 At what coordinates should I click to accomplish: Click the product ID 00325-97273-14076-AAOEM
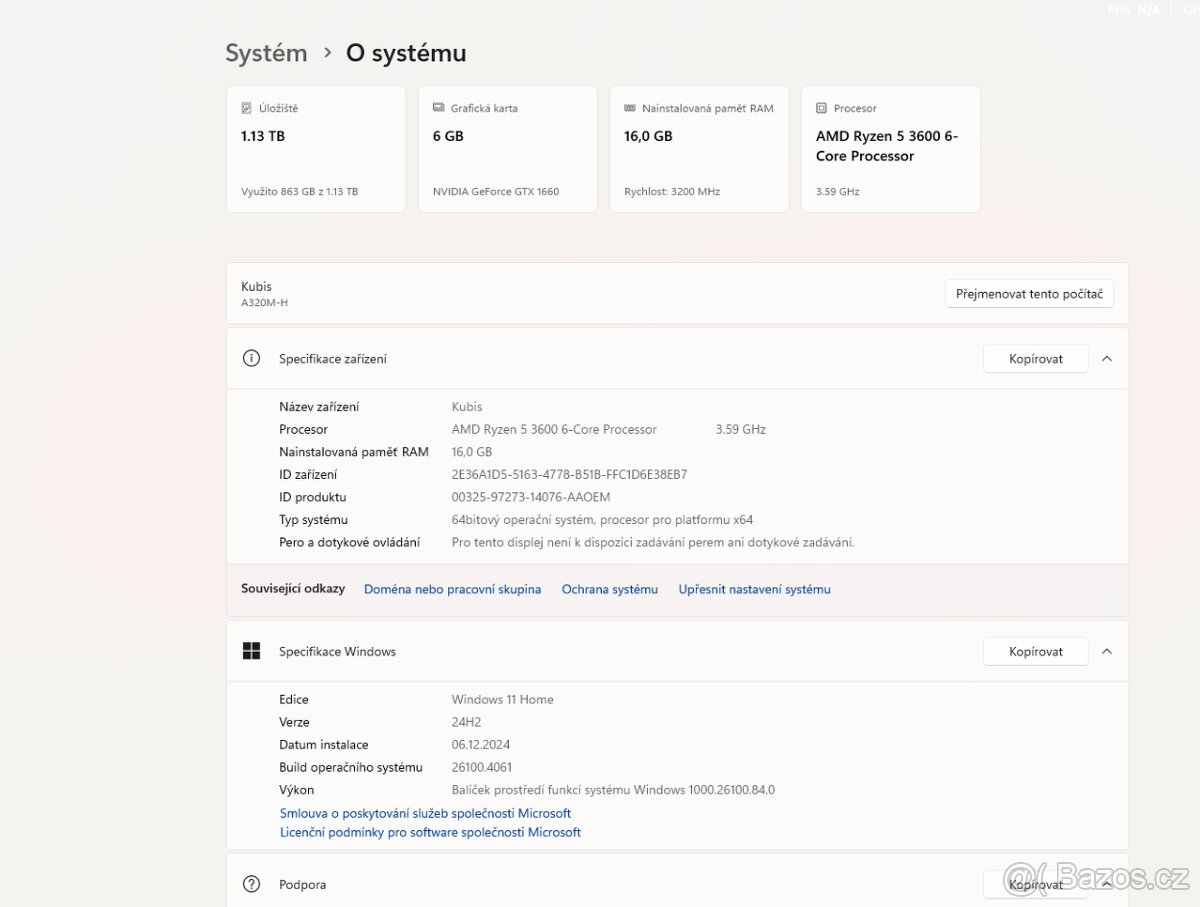[531, 497]
